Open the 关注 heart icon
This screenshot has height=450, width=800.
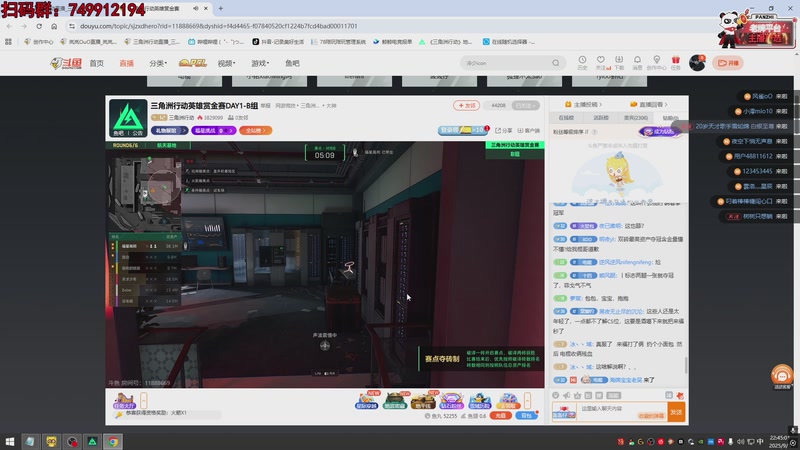click(x=601, y=63)
